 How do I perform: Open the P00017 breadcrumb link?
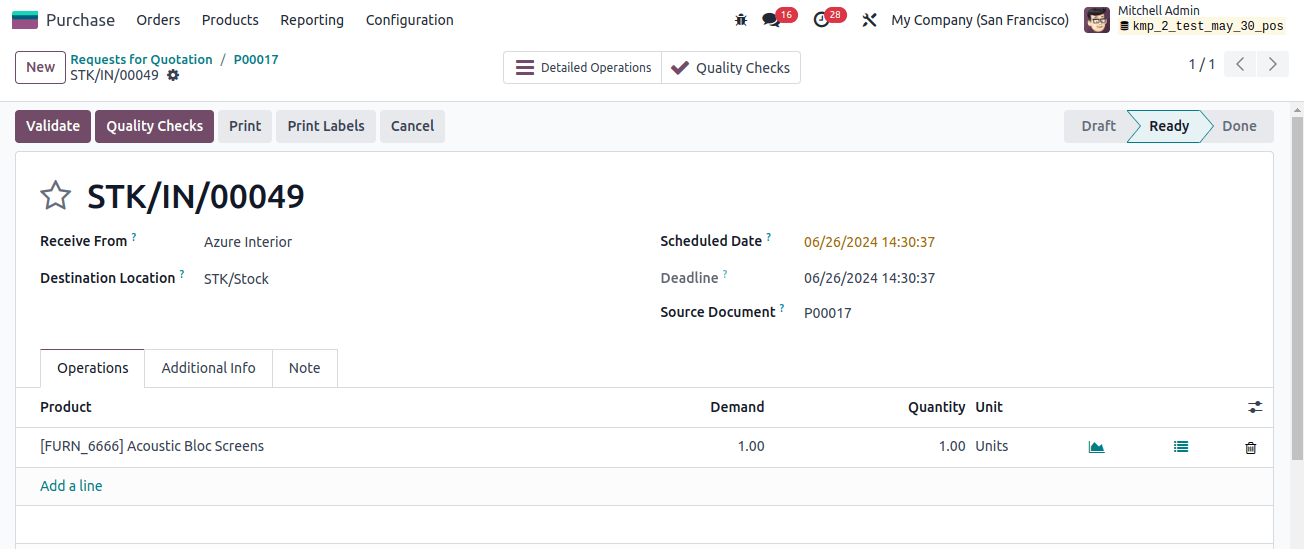(x=256, y=59)
